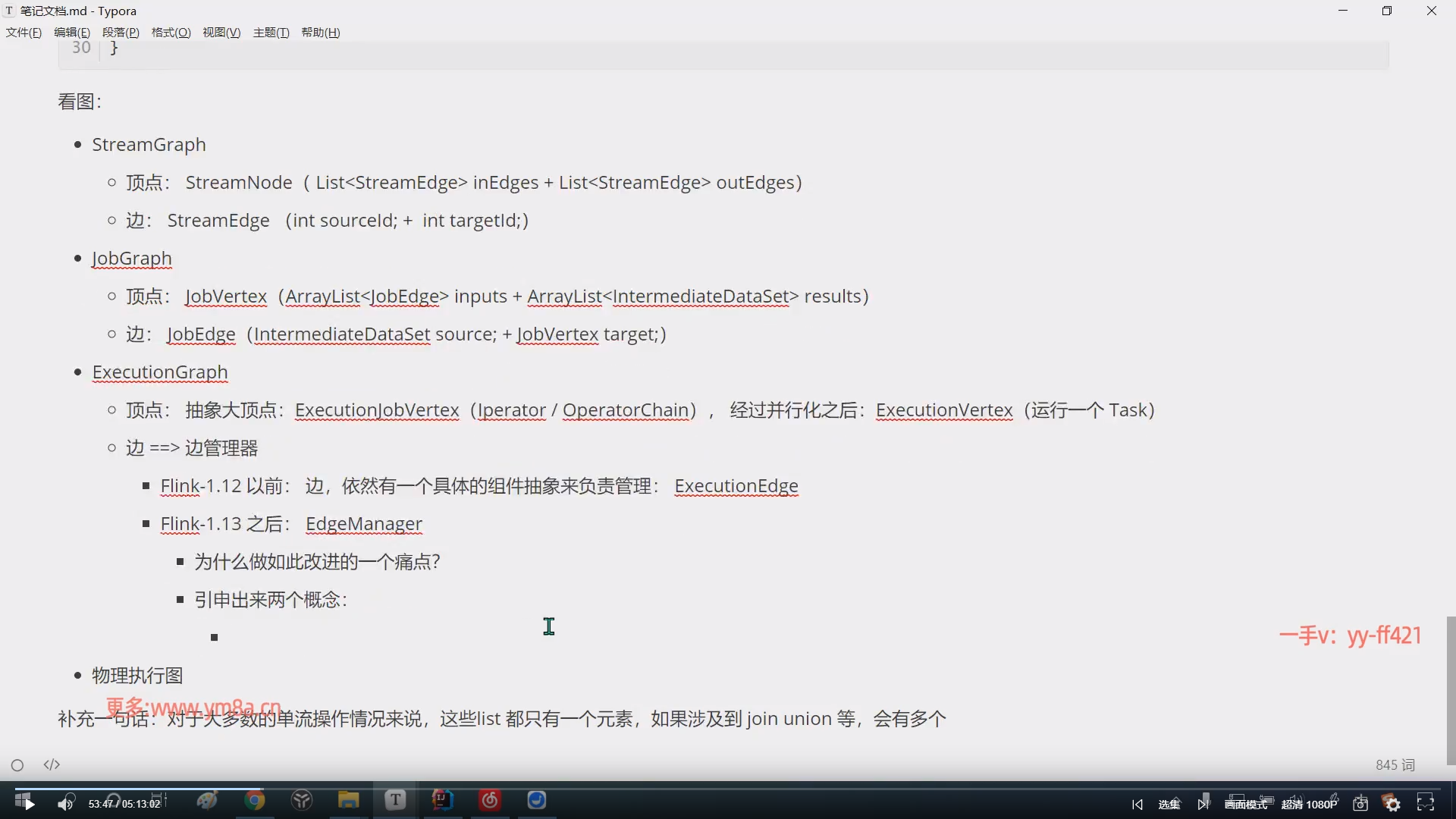Click the 845 词 word count

[x=1395, y=765]
